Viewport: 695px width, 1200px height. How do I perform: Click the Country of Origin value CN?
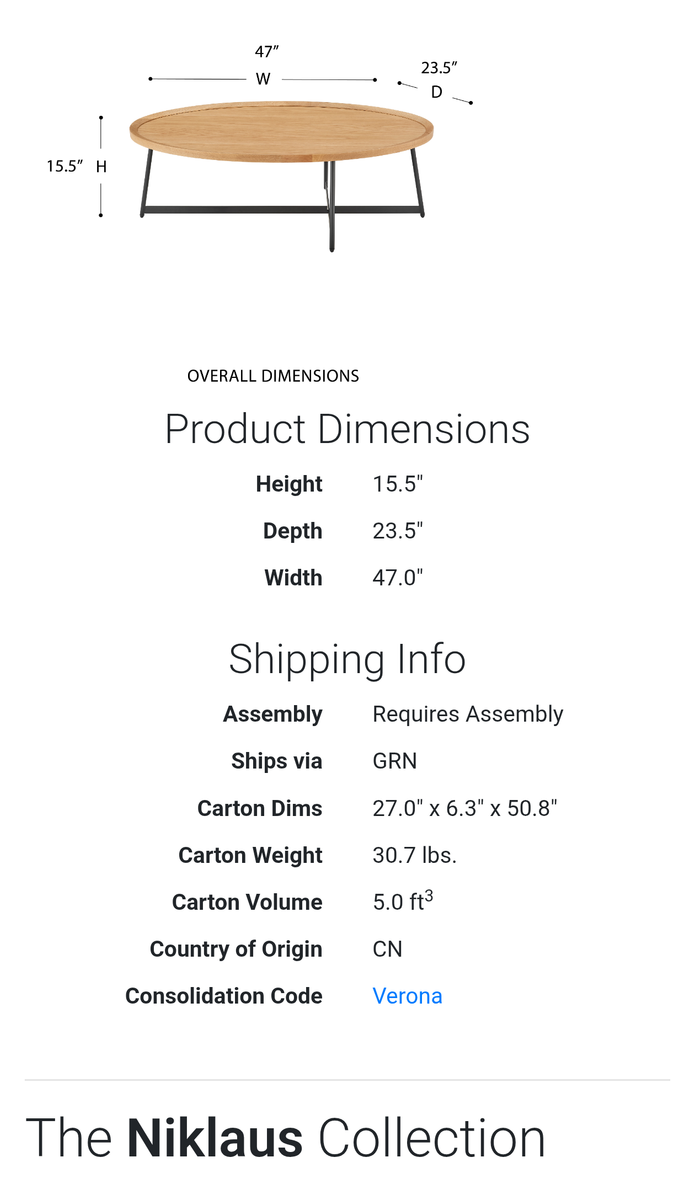tap(387, 949)
